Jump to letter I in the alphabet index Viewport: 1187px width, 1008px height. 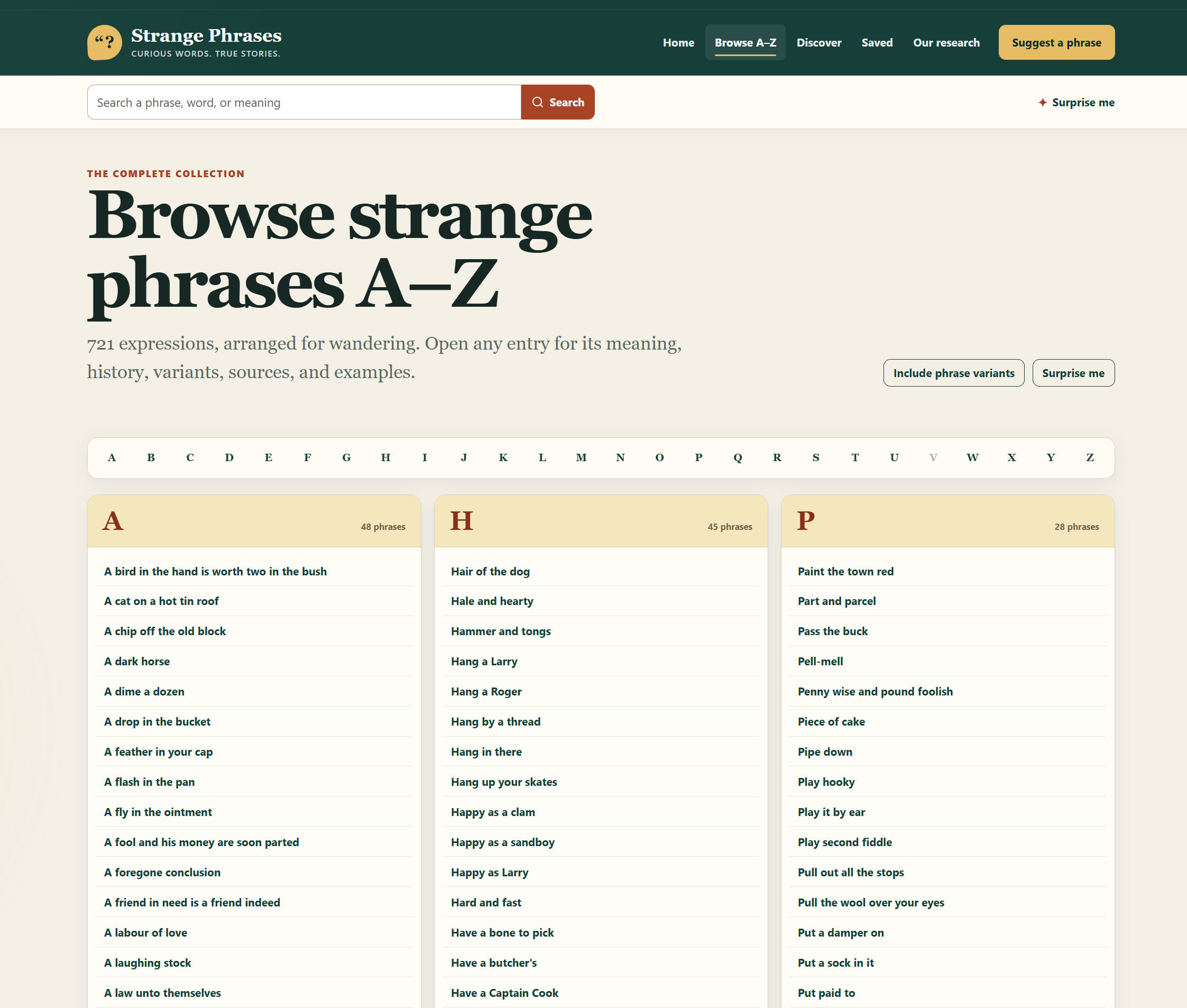(425, 457)
